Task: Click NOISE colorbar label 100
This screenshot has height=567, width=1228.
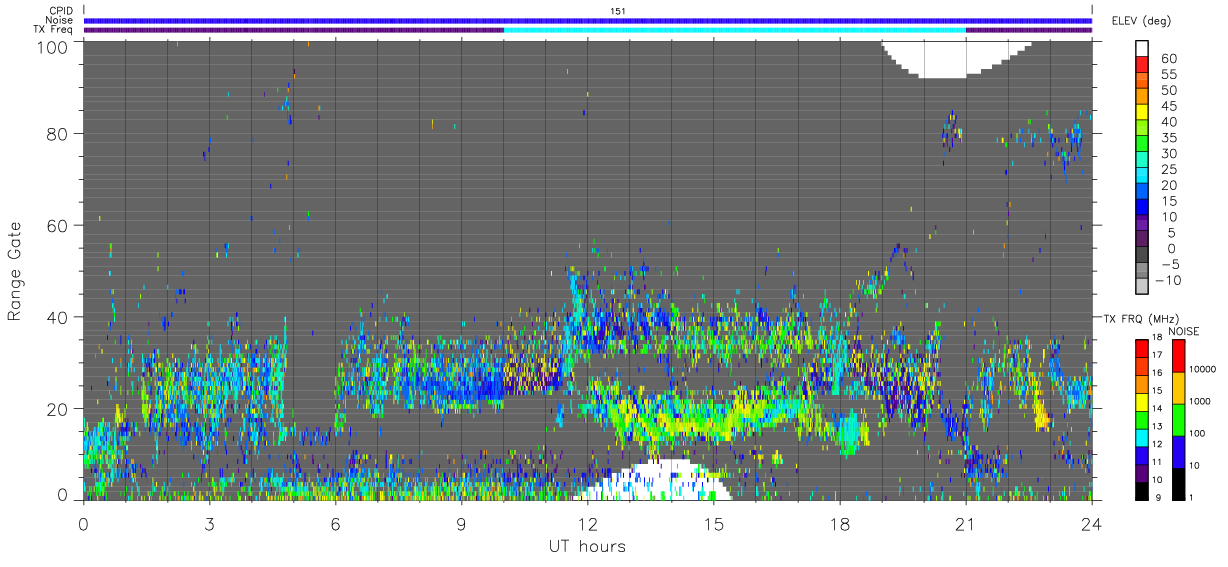Action: (1196, 434)
